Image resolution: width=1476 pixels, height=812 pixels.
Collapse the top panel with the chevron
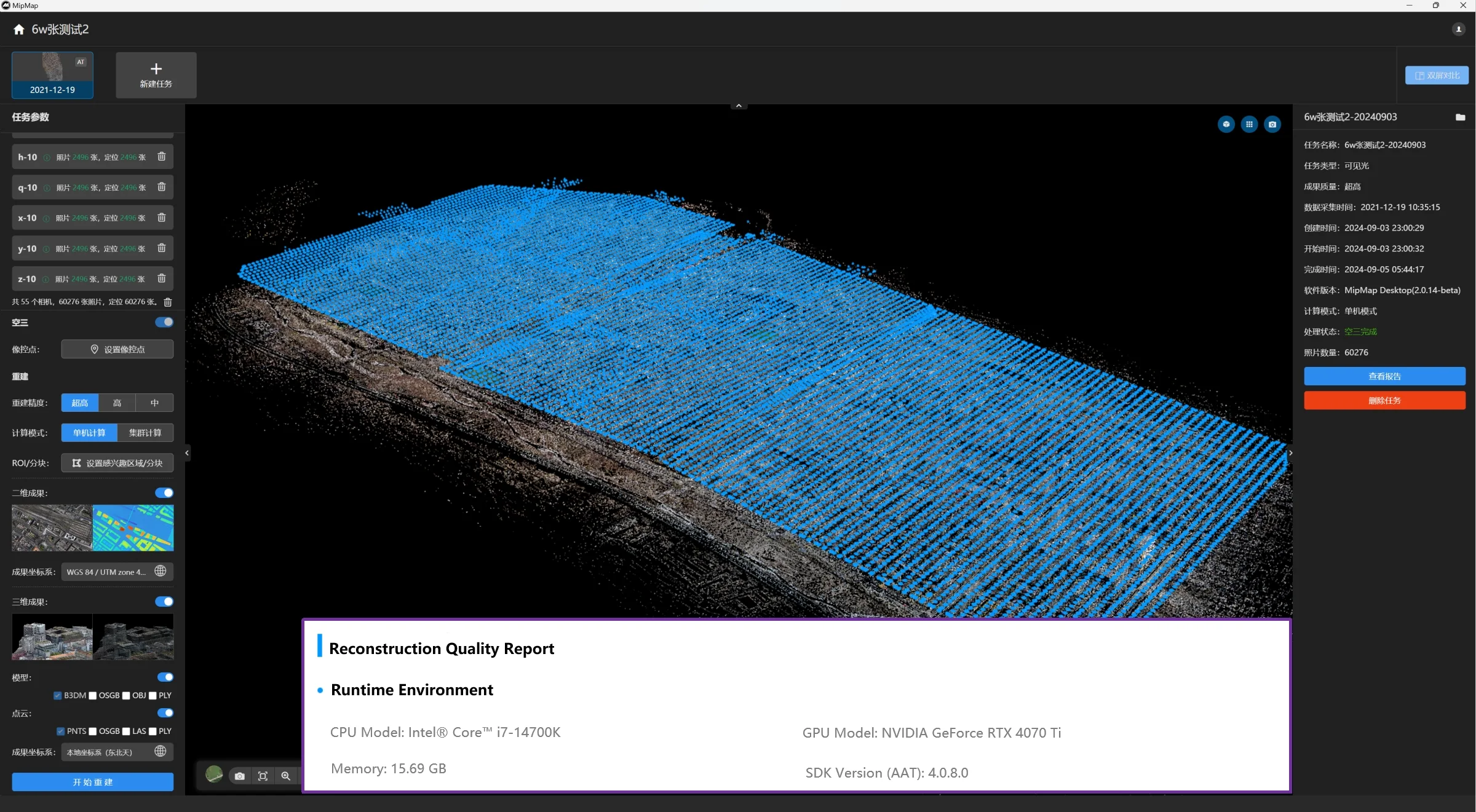738,104
